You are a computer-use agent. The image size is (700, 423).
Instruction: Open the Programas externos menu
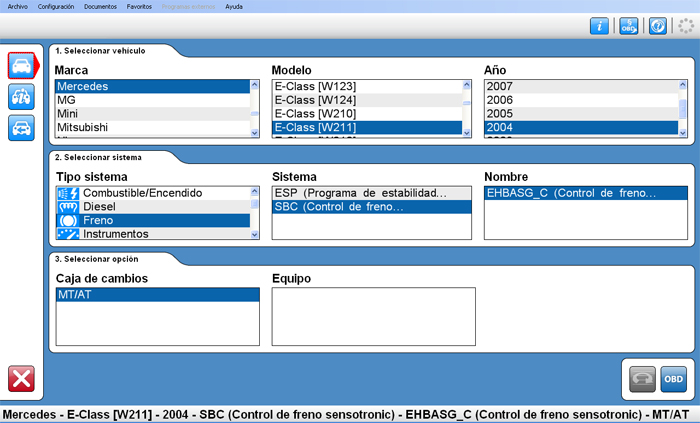pyautogui.click(x=188, y=7)
